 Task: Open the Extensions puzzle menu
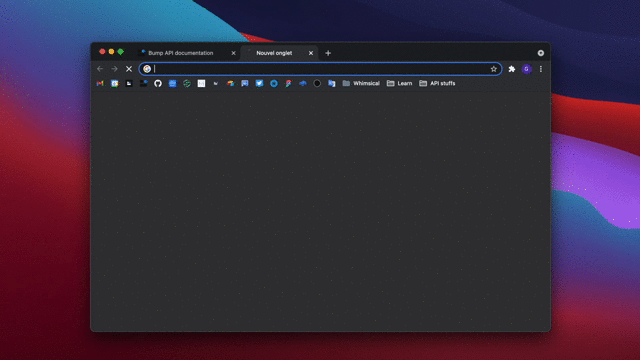tap(512, 69)
